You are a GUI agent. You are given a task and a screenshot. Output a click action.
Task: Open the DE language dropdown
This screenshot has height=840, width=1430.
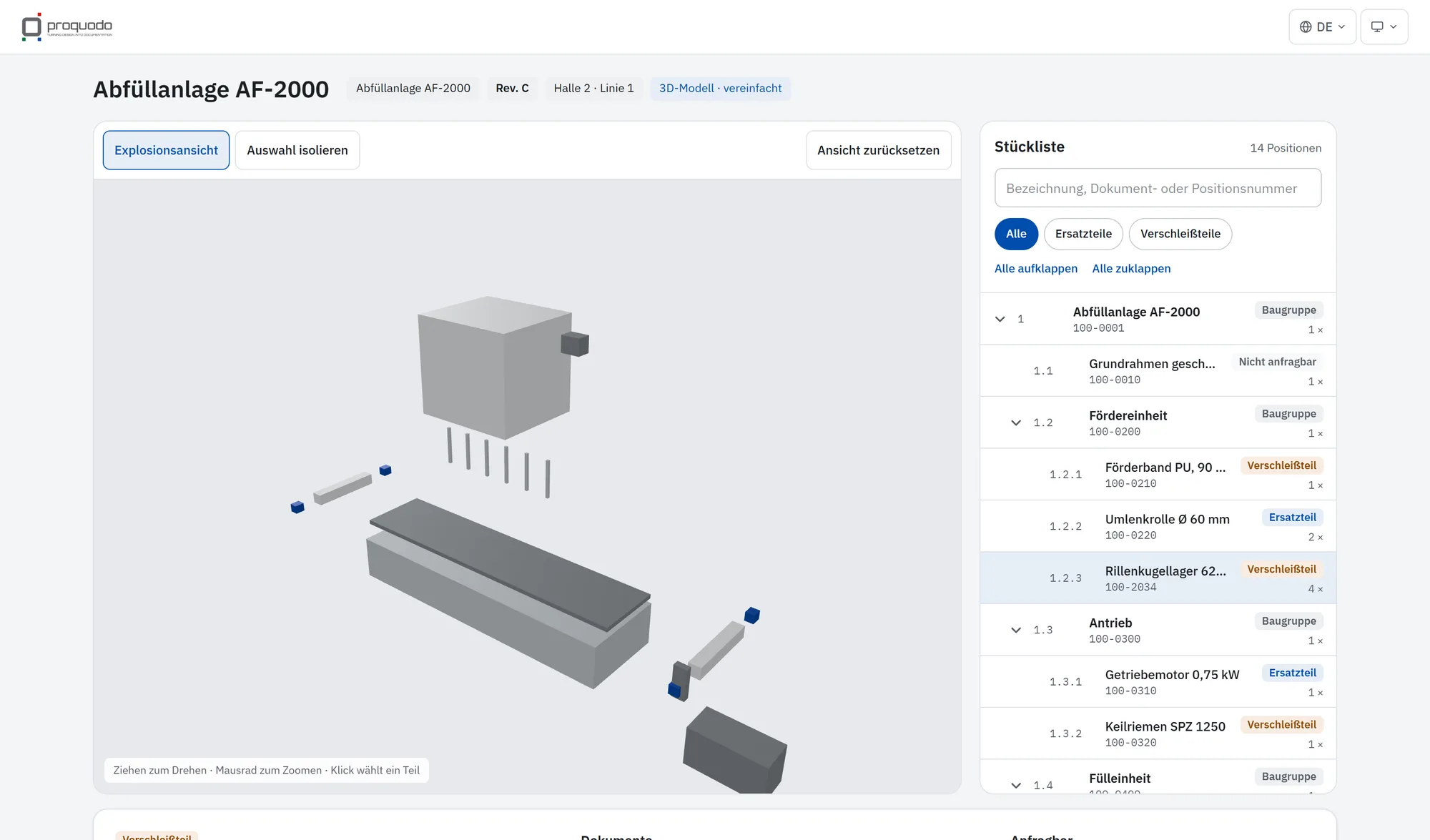tap(1322, 26)
